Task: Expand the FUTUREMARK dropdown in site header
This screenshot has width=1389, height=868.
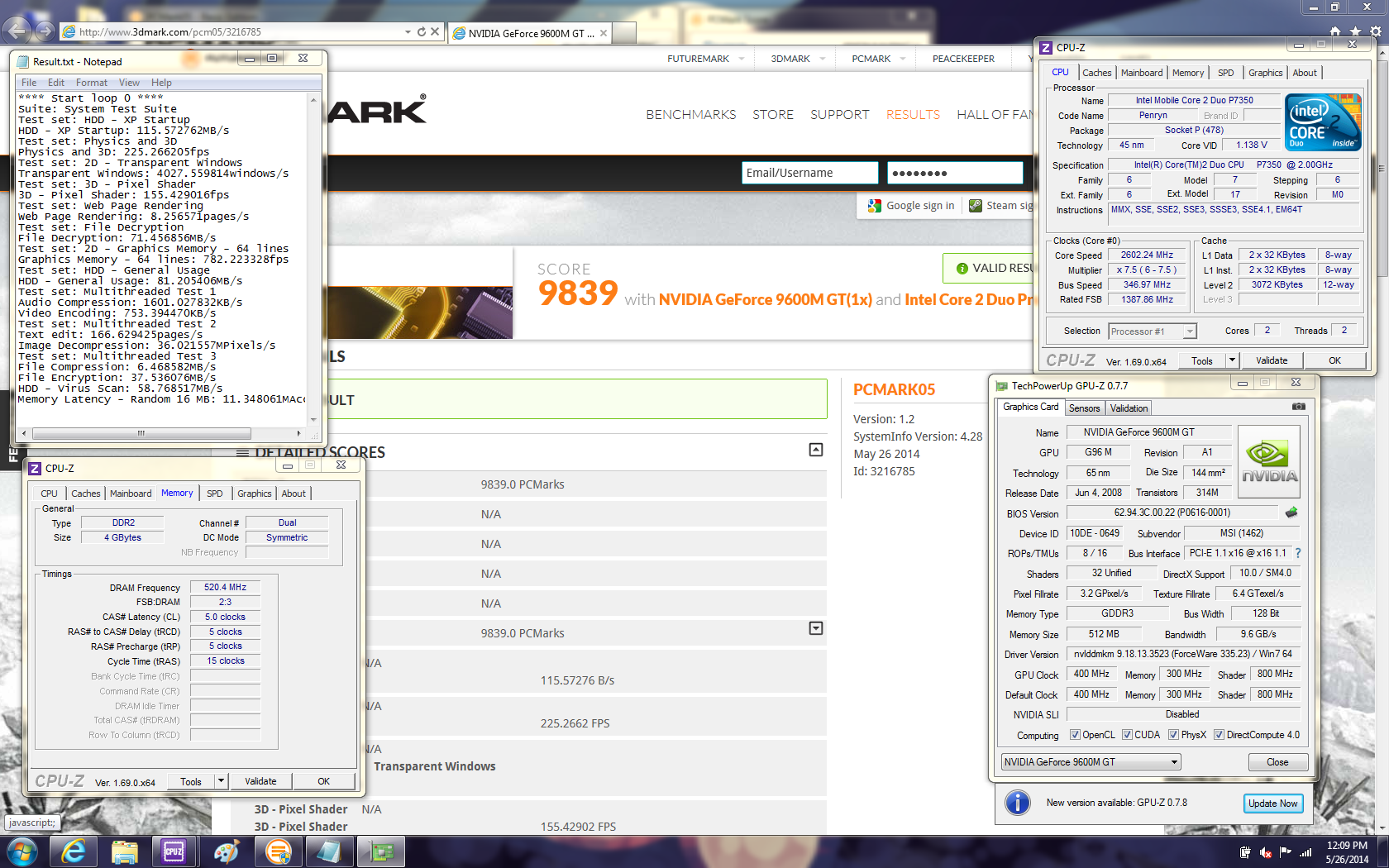Action: coord(741,59)
